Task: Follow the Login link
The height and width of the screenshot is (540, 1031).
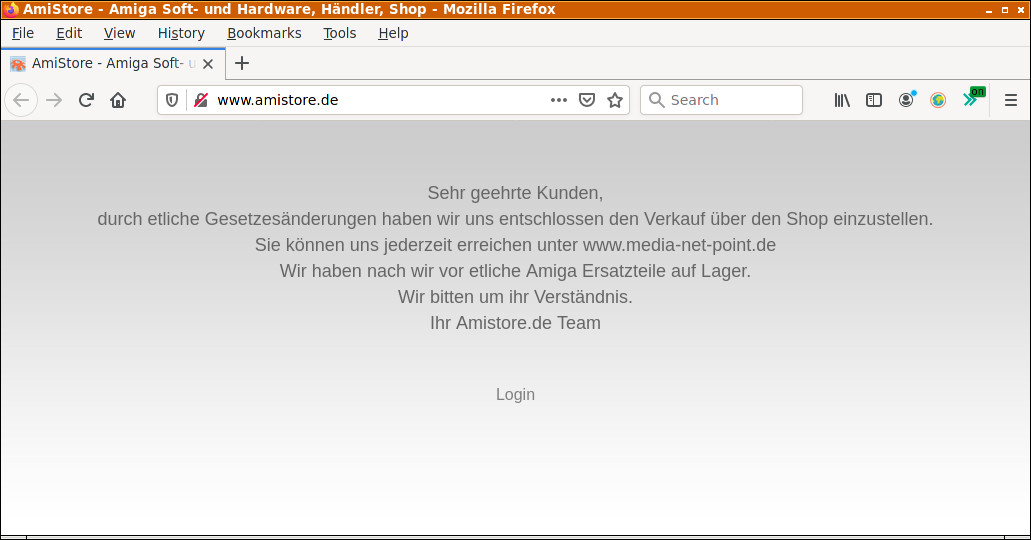Action: pos(516,394)
